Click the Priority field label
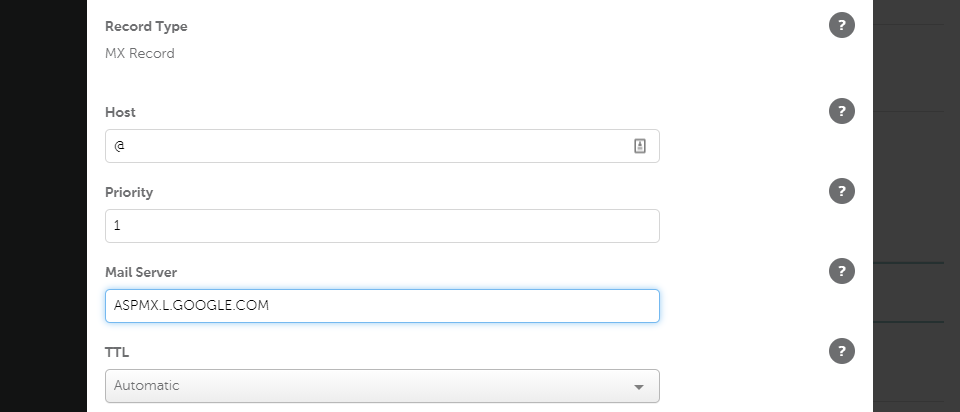The width and height of the screenshot is (960, 412). click(129, 192)
